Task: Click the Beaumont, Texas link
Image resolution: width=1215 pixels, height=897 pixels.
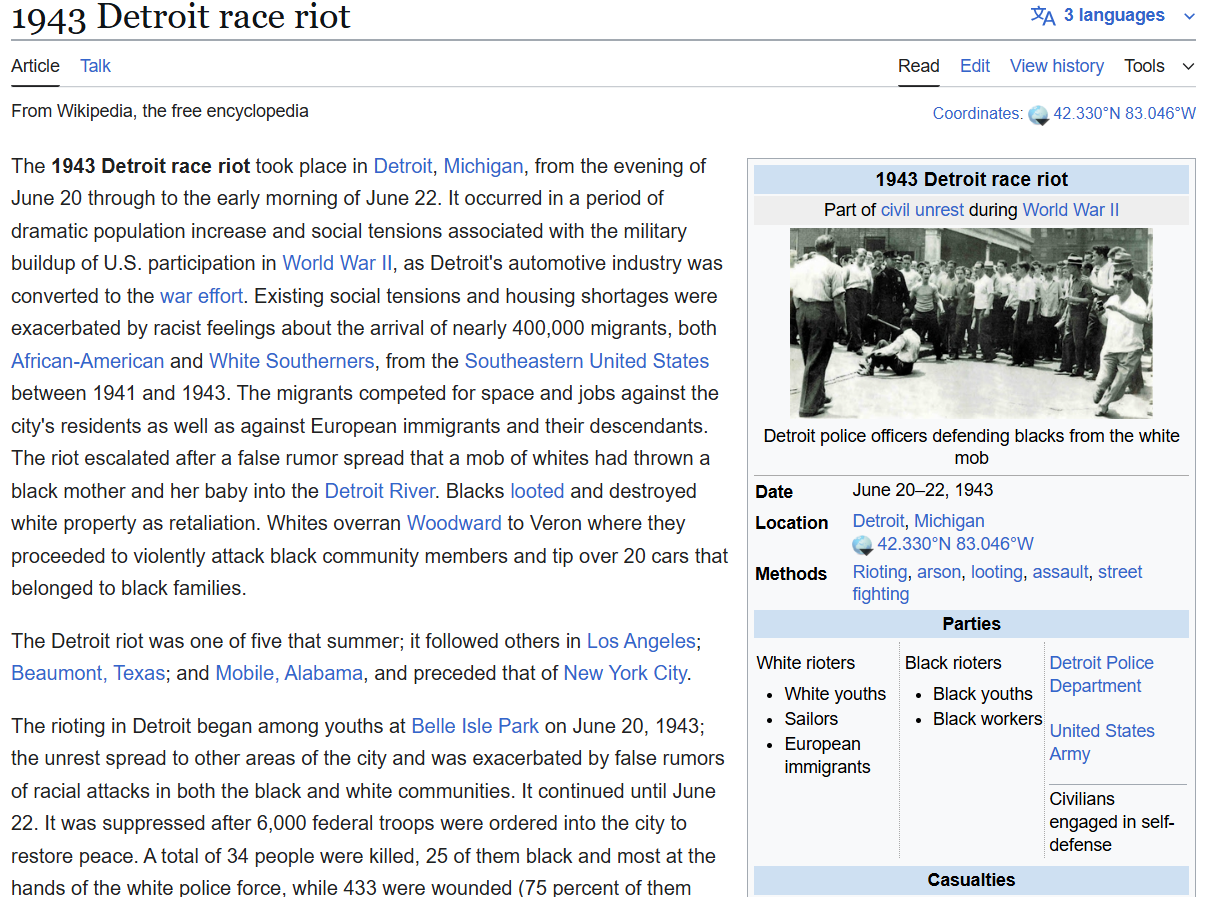Action: [x=88, y=673]
